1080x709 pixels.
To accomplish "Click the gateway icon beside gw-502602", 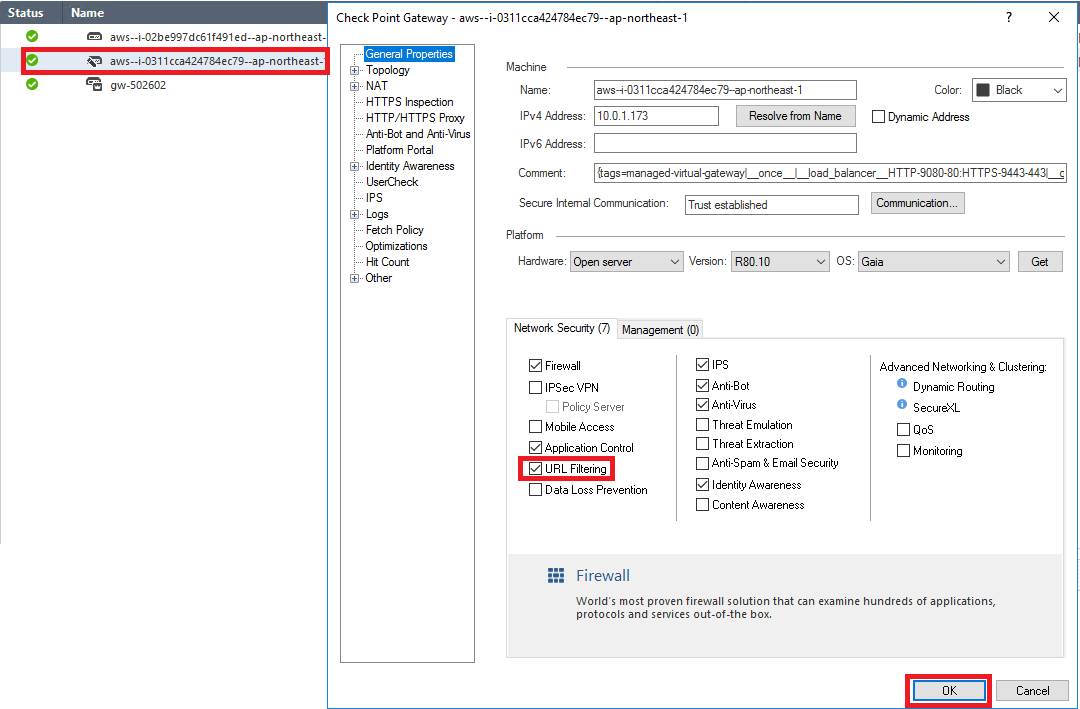I will pyautogui.click(x=94, y=84).
